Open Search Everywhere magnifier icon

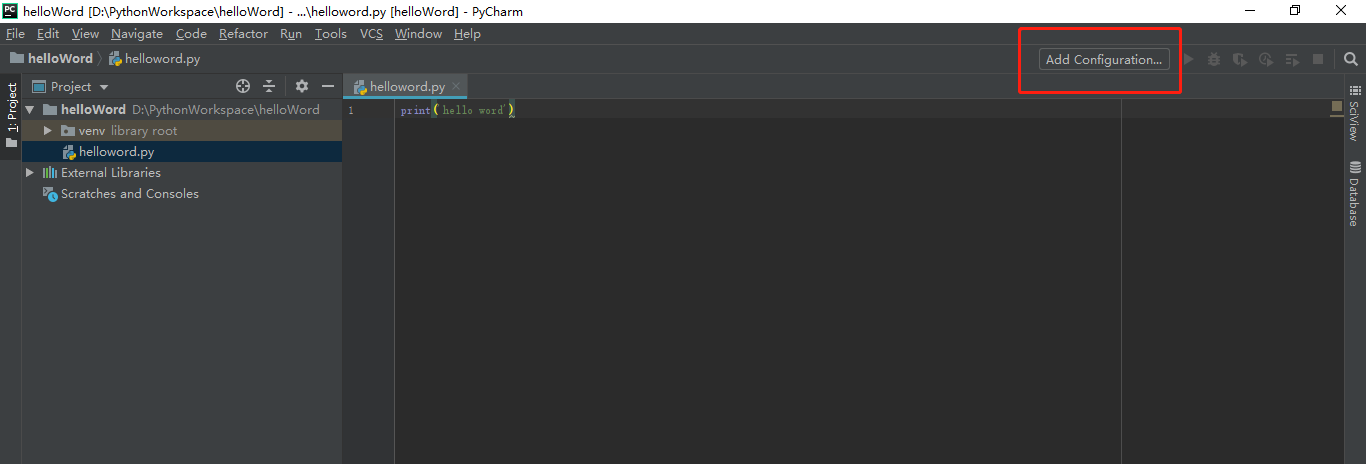(1351, 59)
